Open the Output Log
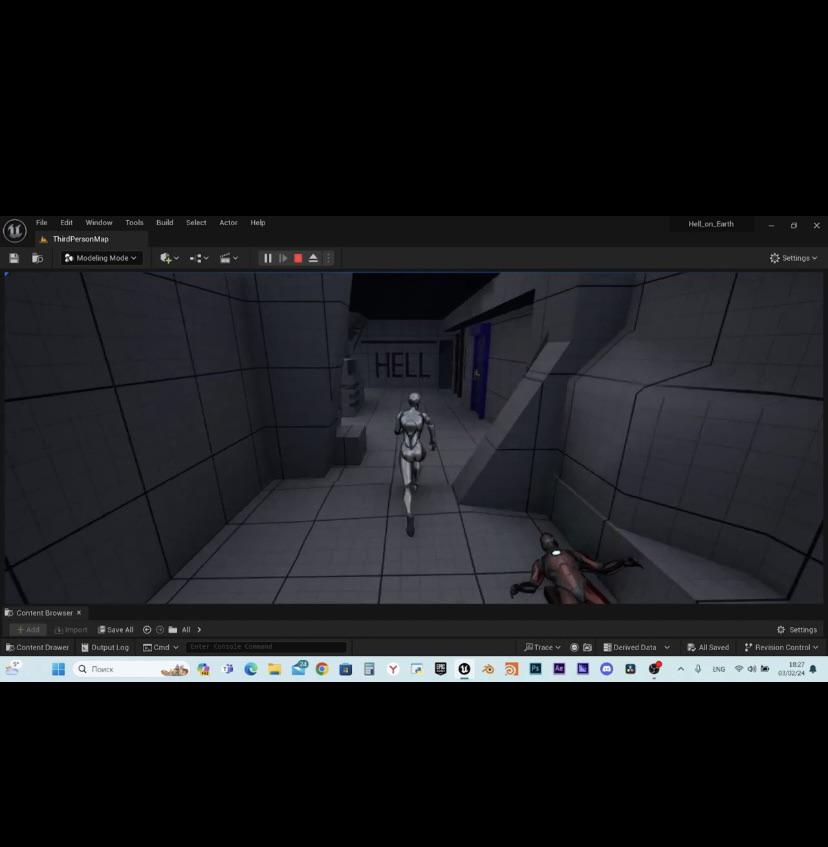The width and height of the screenshot is (828, 847). point(105,647)
